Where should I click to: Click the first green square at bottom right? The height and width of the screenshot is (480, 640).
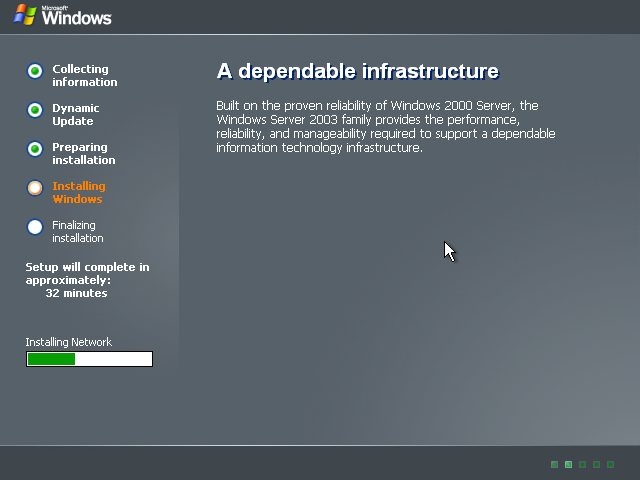click(x=554, y=464)
